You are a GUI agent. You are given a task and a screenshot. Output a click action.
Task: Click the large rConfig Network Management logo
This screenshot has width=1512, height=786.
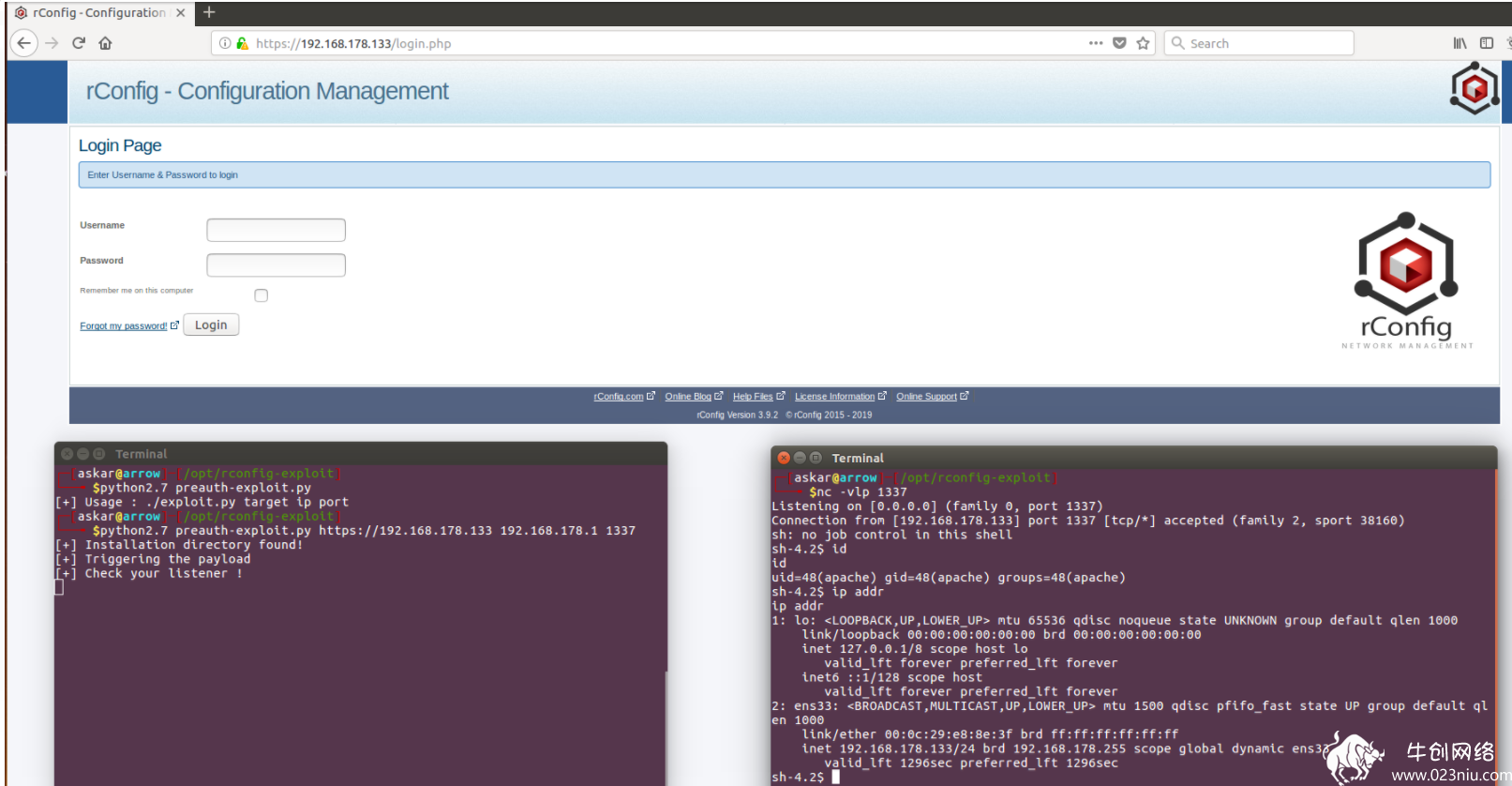point(1406,280)
